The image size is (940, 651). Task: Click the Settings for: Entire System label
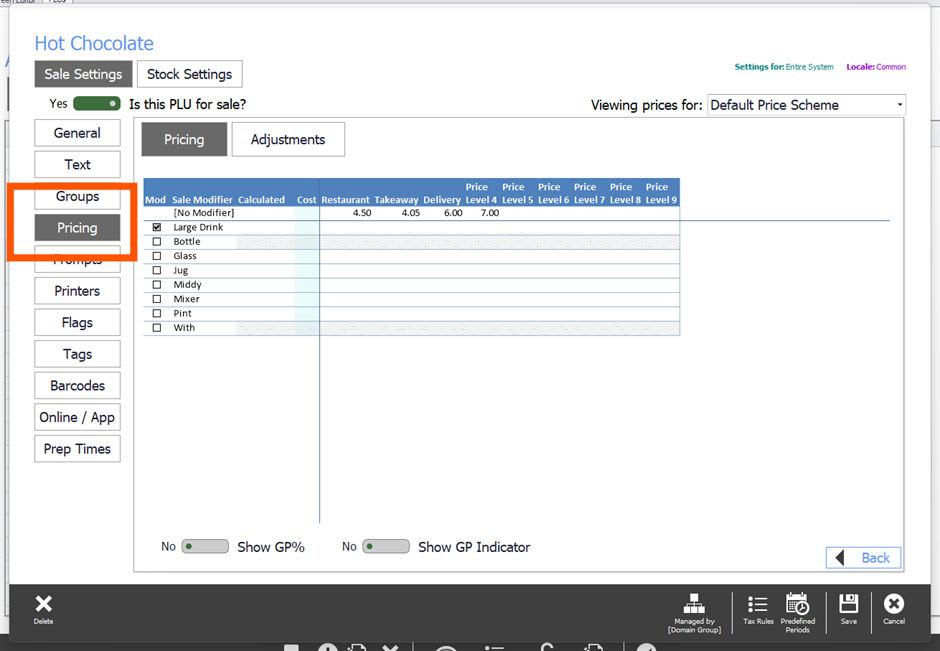(x=784, y=67)
